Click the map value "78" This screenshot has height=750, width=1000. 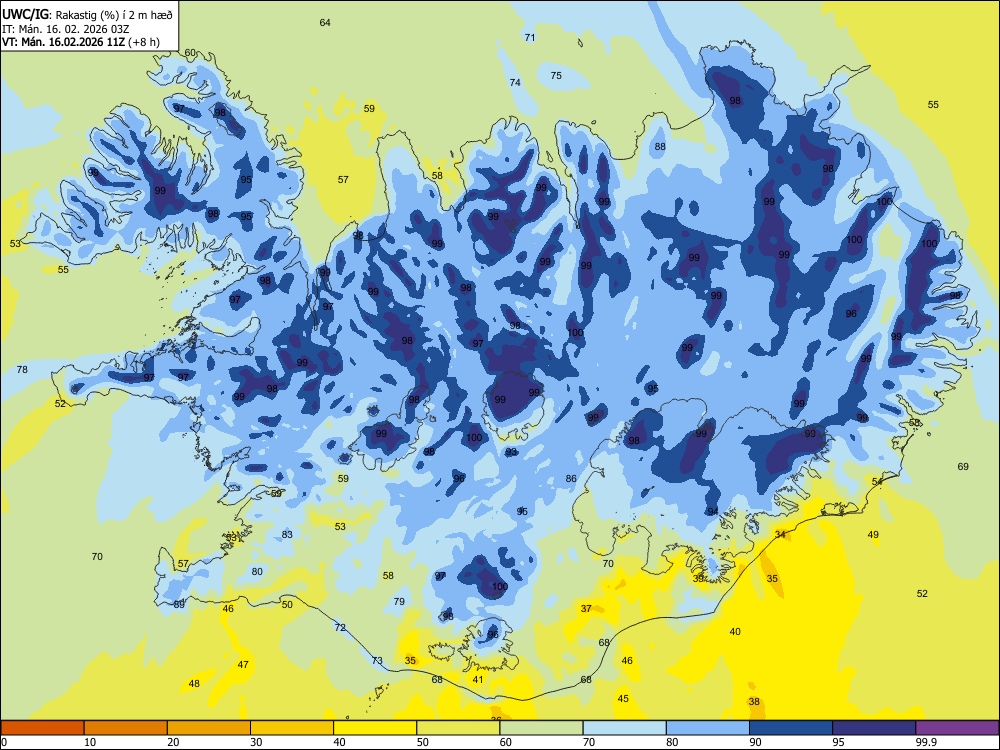[22, 370]
